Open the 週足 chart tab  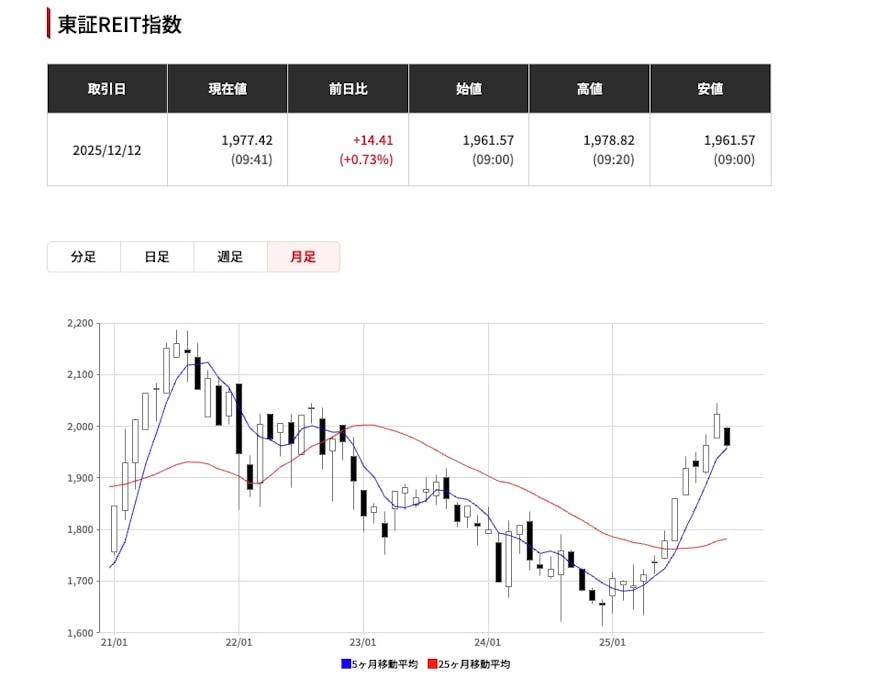pyautogui.click(x=230, y=257)
